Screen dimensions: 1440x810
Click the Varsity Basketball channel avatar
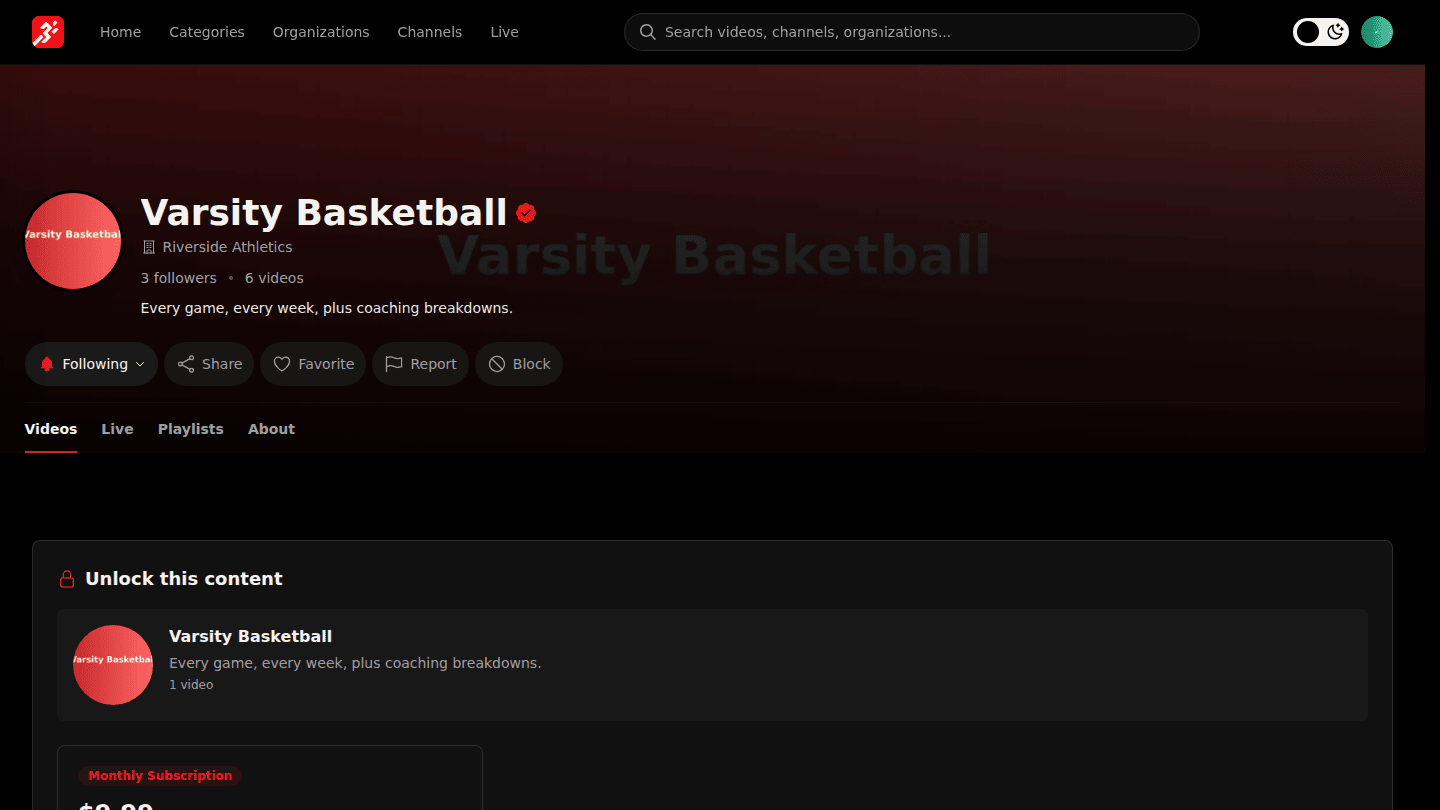pyautogui.click(x=73, y=241)
